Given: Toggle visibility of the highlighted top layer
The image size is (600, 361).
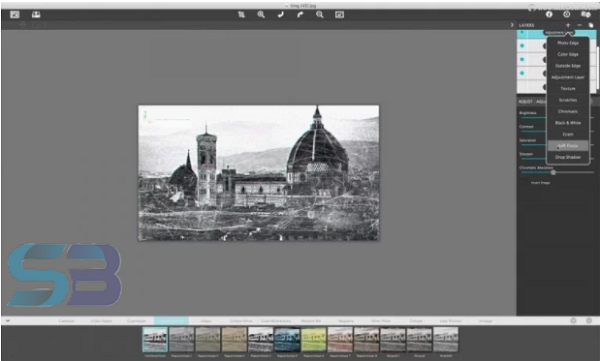Looking at the screenshot, I should tap(522, 33).
